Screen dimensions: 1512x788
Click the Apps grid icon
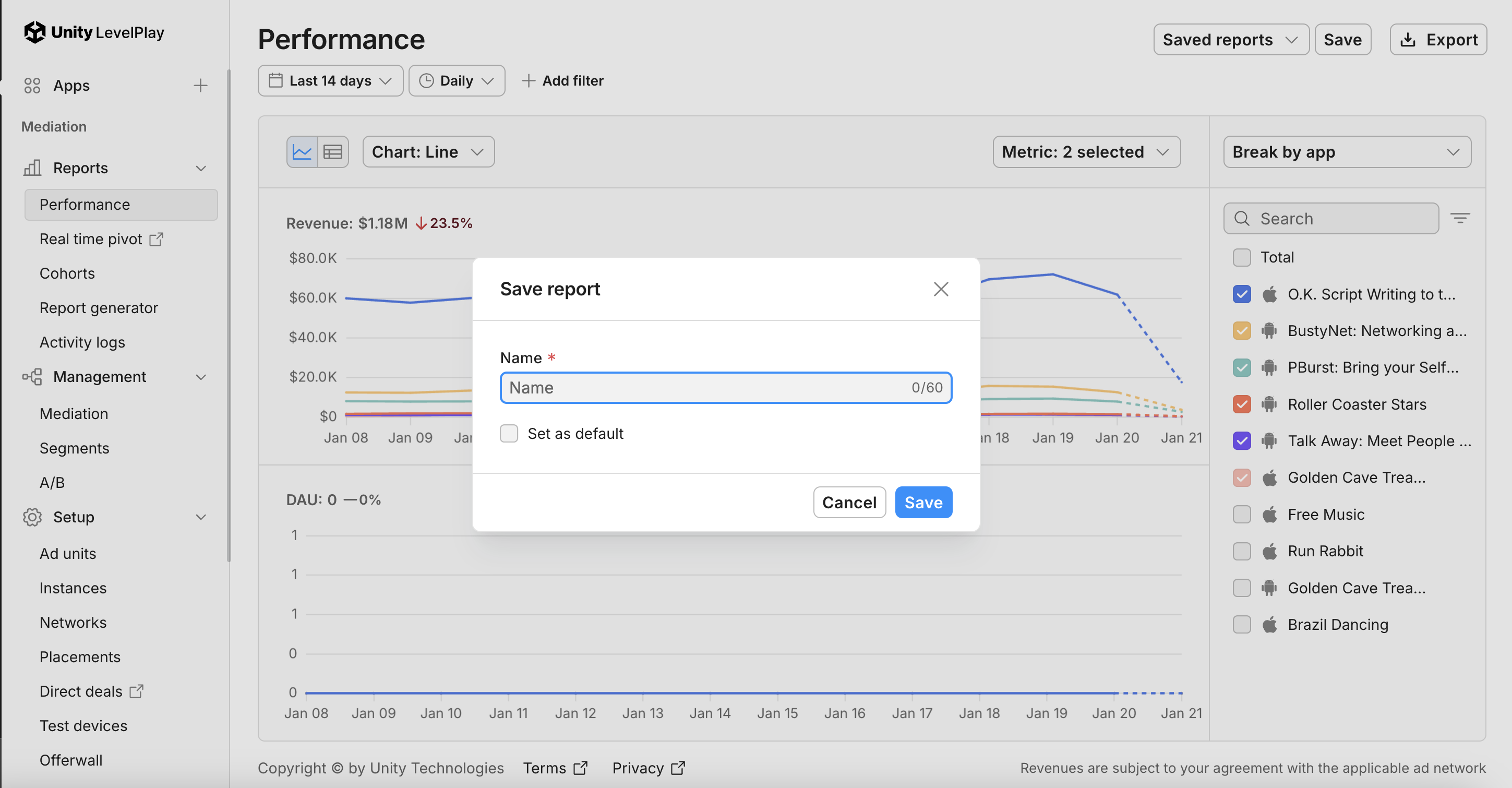32,86
